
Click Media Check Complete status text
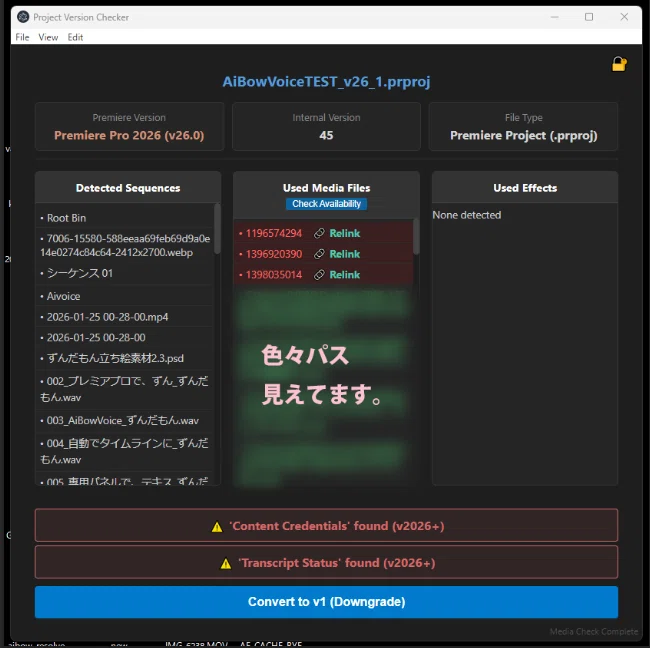point(594,632)
